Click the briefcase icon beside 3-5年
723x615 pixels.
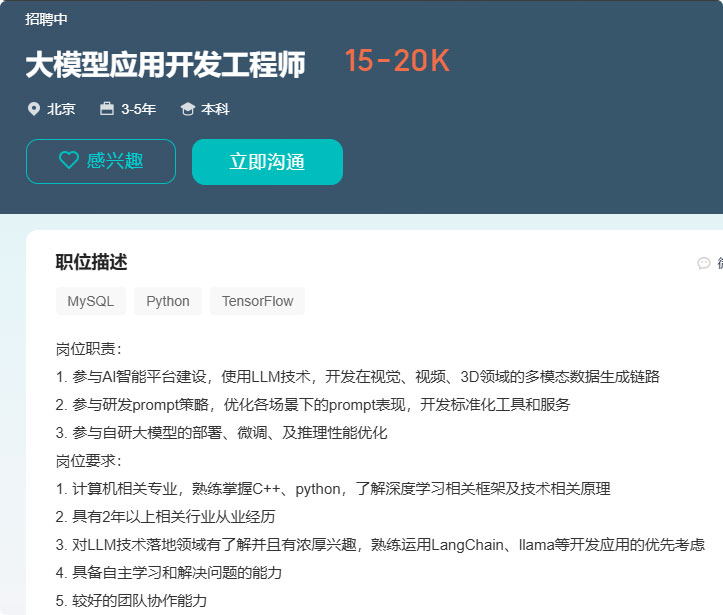107,108
